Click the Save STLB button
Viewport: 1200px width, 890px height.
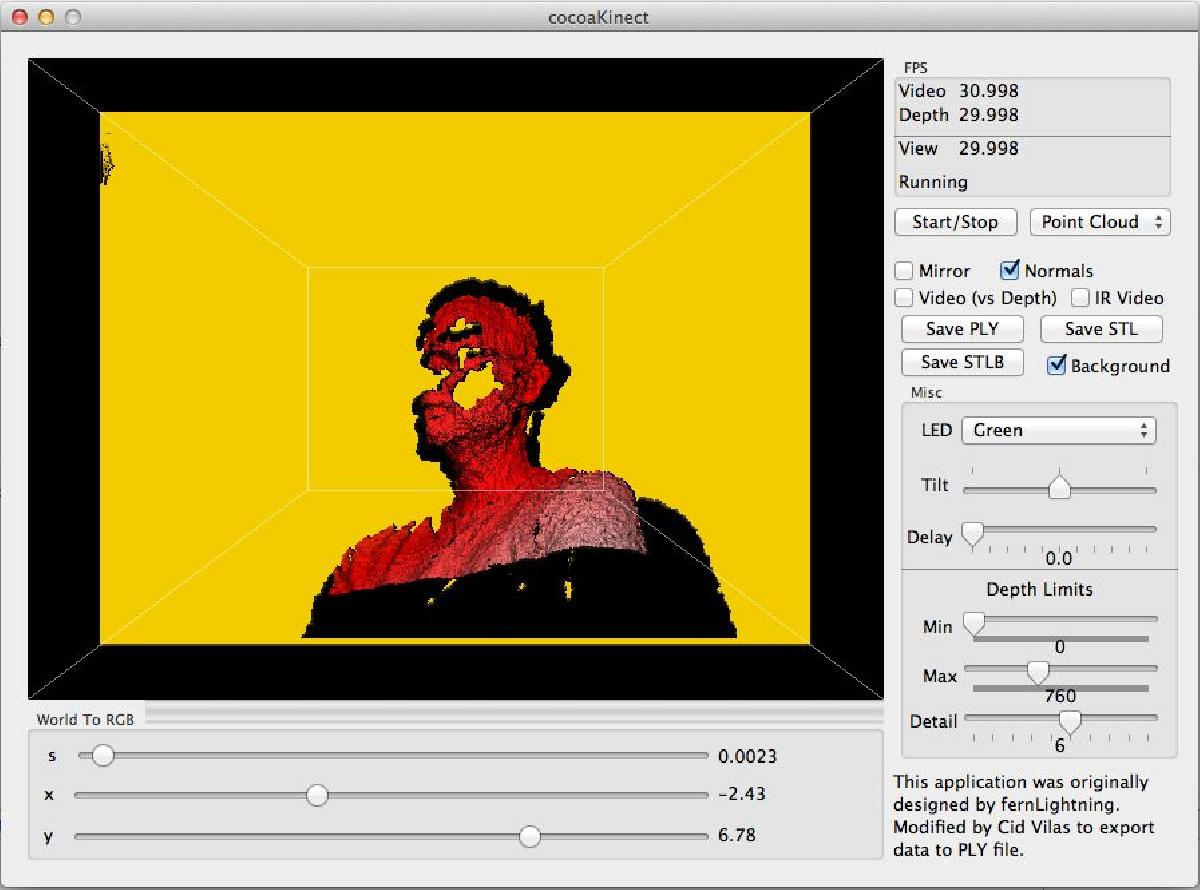pyautogui.click(x=962, y=362)
